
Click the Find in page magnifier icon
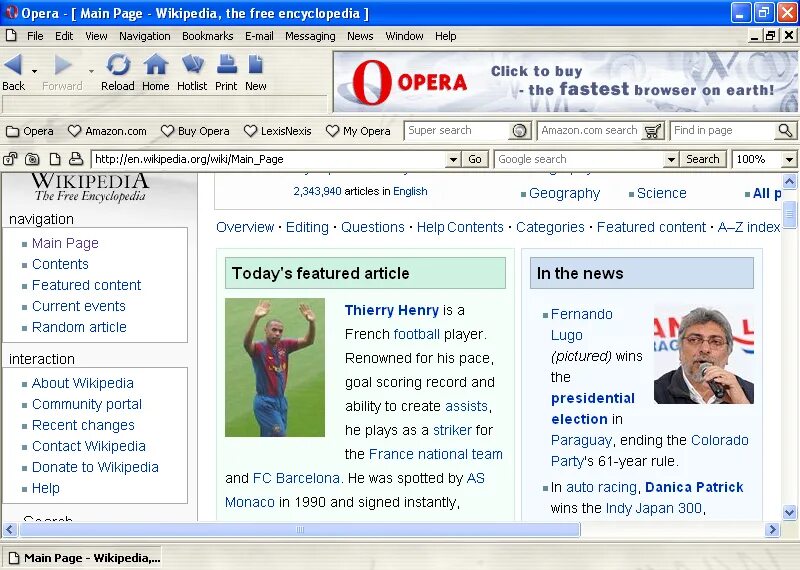pyautogui.click(x=785, y=131)
